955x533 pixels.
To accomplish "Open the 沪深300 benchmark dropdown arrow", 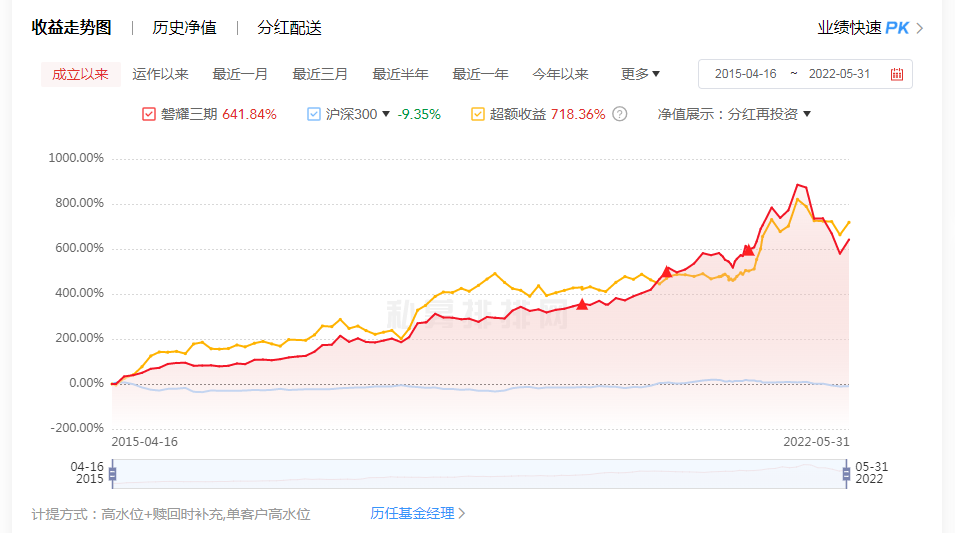I will (x=386, y=114).
